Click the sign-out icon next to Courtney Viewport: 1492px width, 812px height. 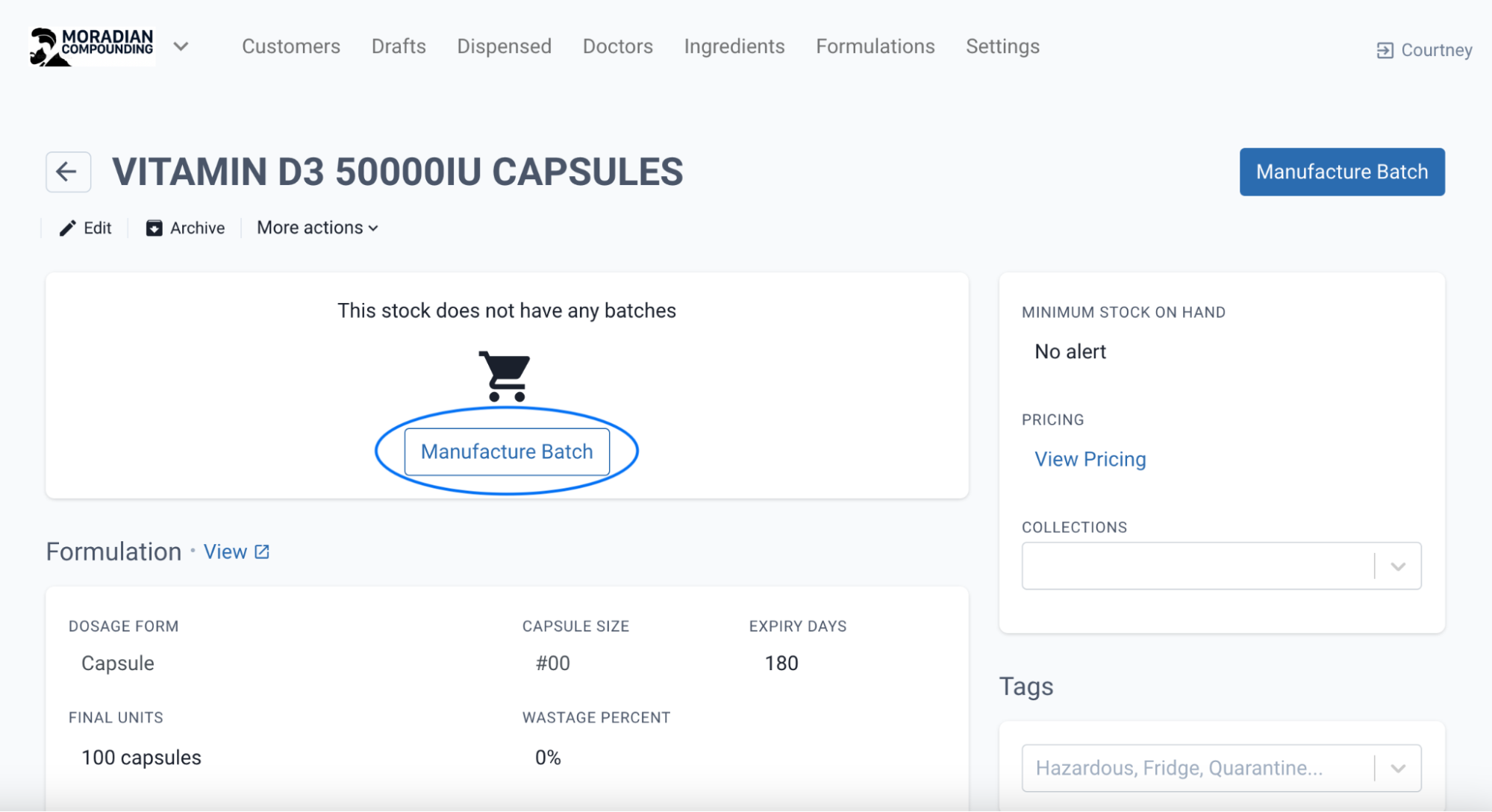pos(1385,50)
